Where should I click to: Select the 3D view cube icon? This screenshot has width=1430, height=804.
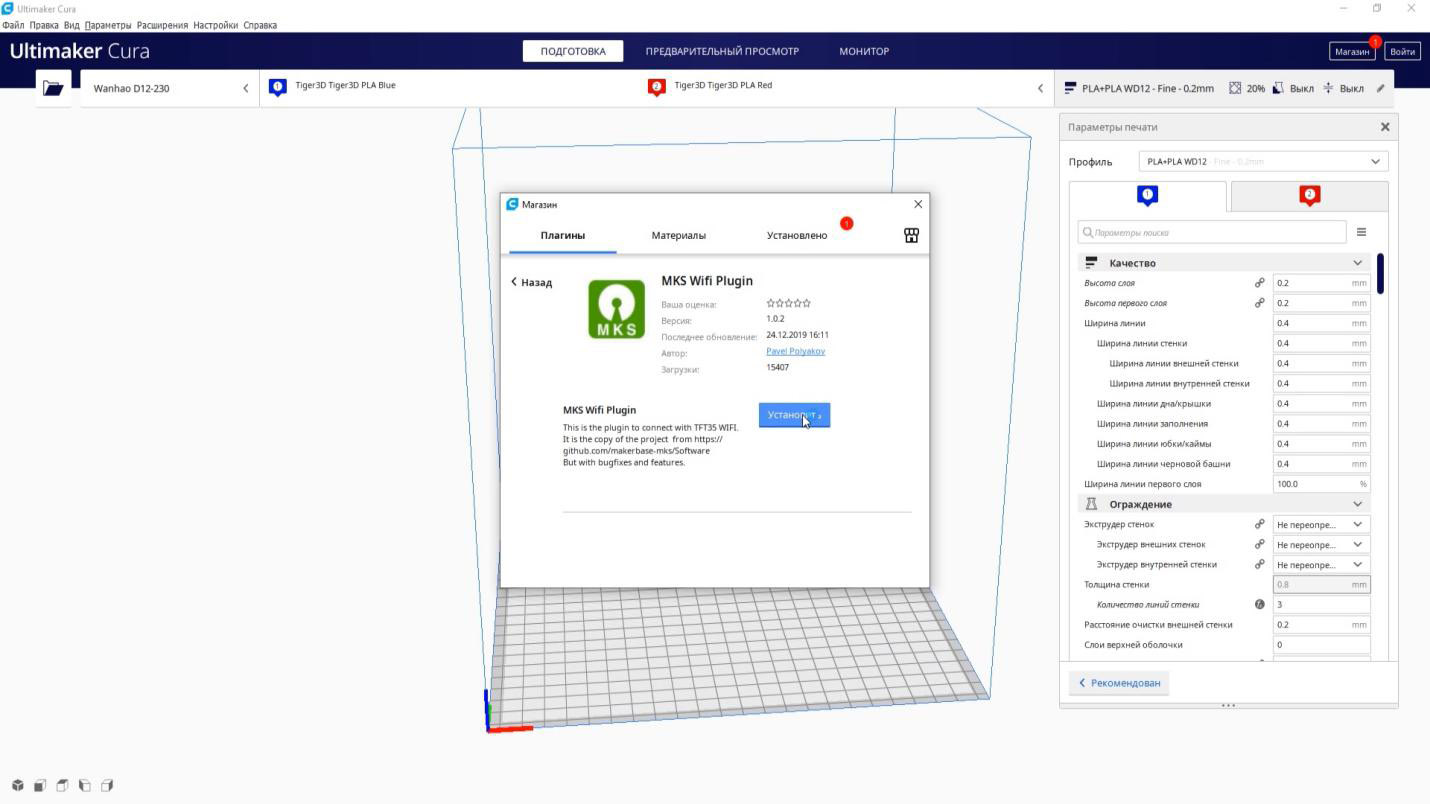pos(18,786)
